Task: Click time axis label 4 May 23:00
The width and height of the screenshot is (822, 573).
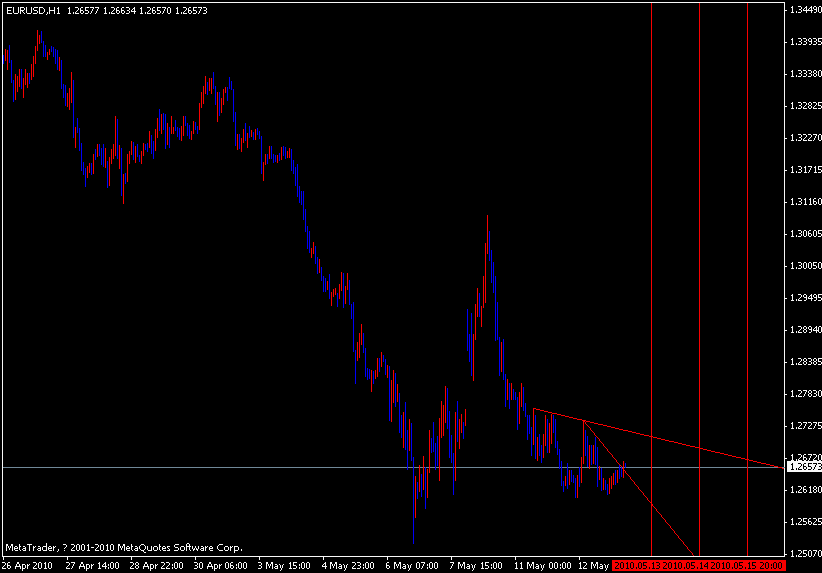Action: 348,566
